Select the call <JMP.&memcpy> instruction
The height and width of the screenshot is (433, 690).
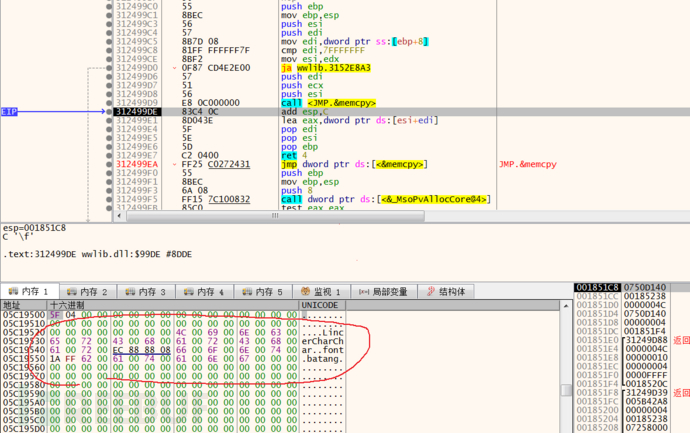[322, 102]
